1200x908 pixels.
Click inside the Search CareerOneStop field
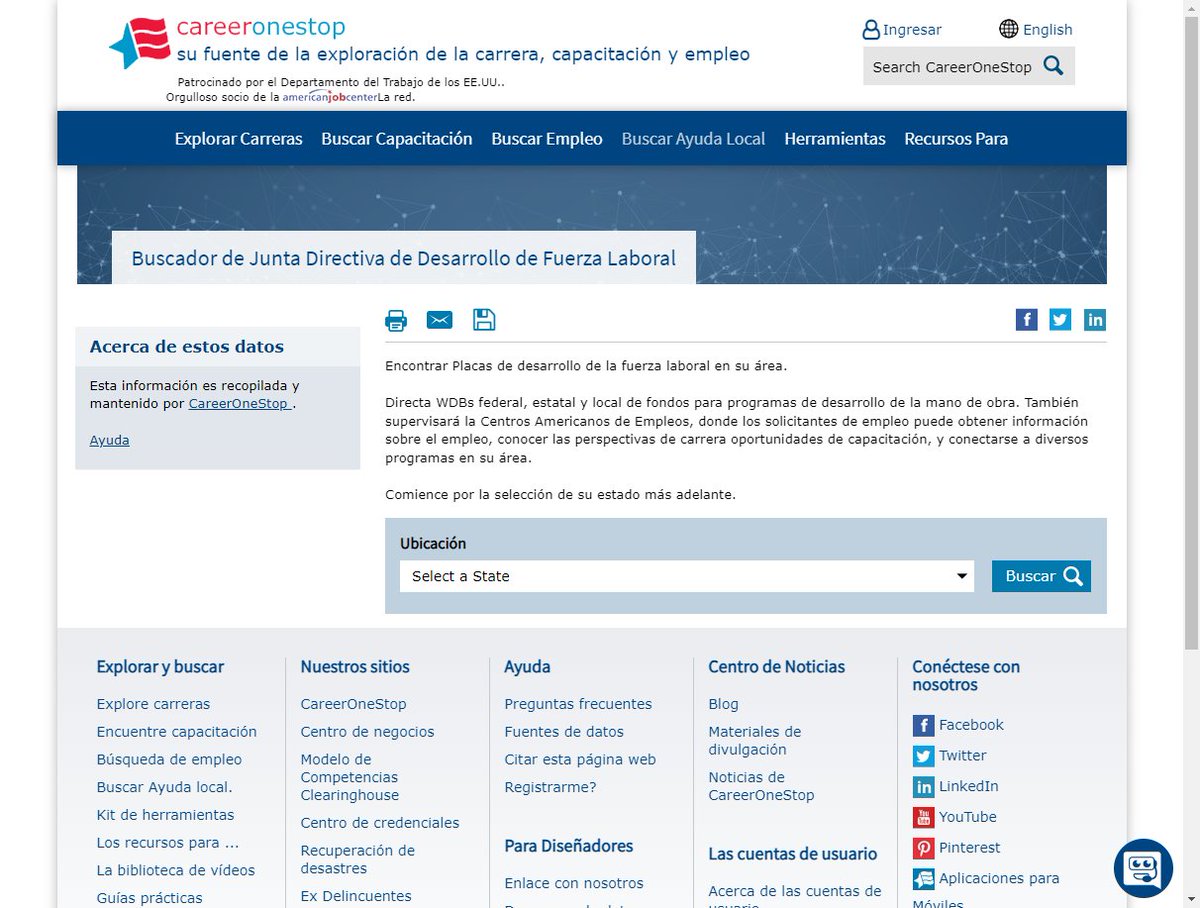(950, 65)
